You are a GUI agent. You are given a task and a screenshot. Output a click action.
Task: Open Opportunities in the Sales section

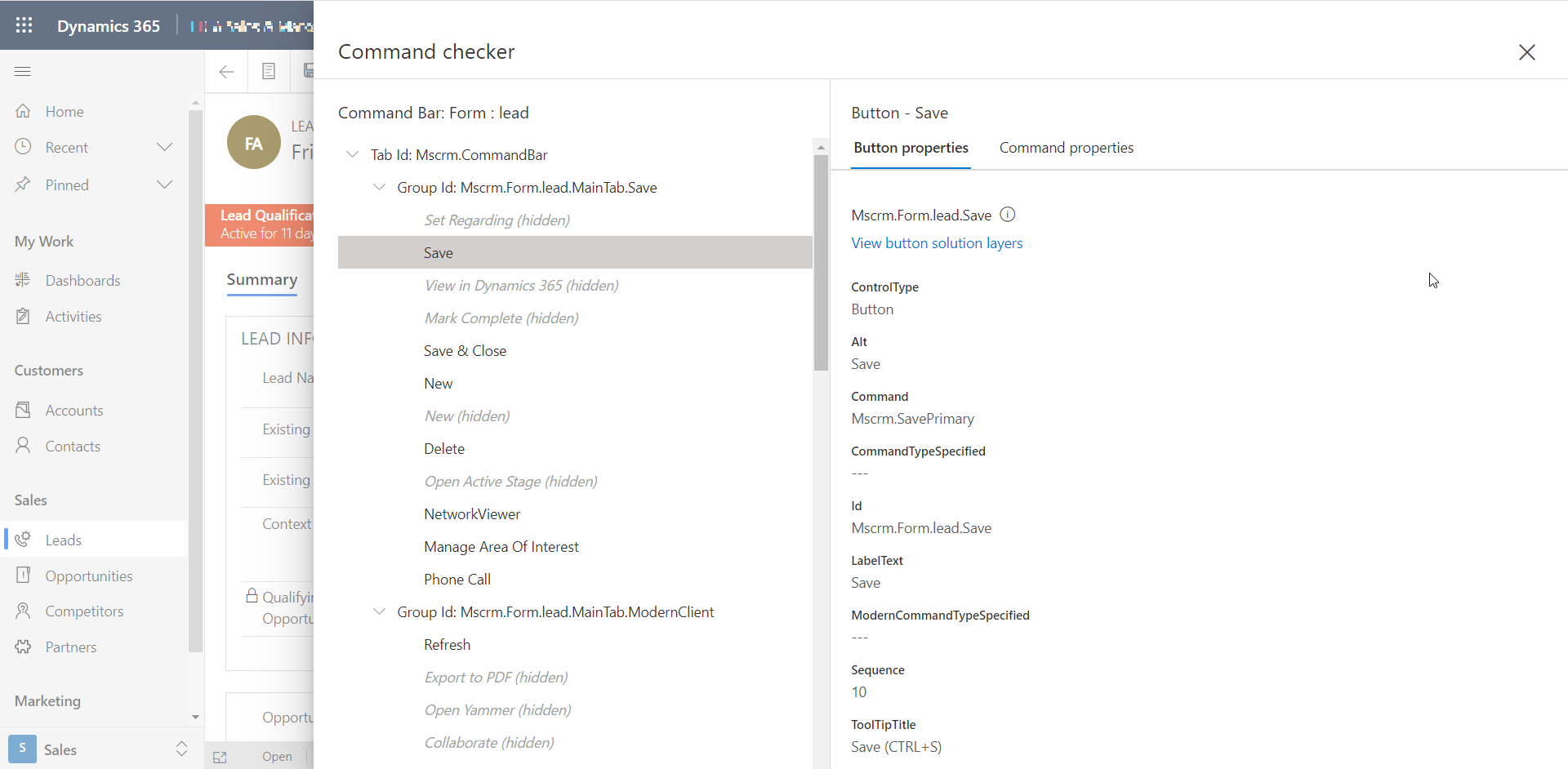click(89, 576)
